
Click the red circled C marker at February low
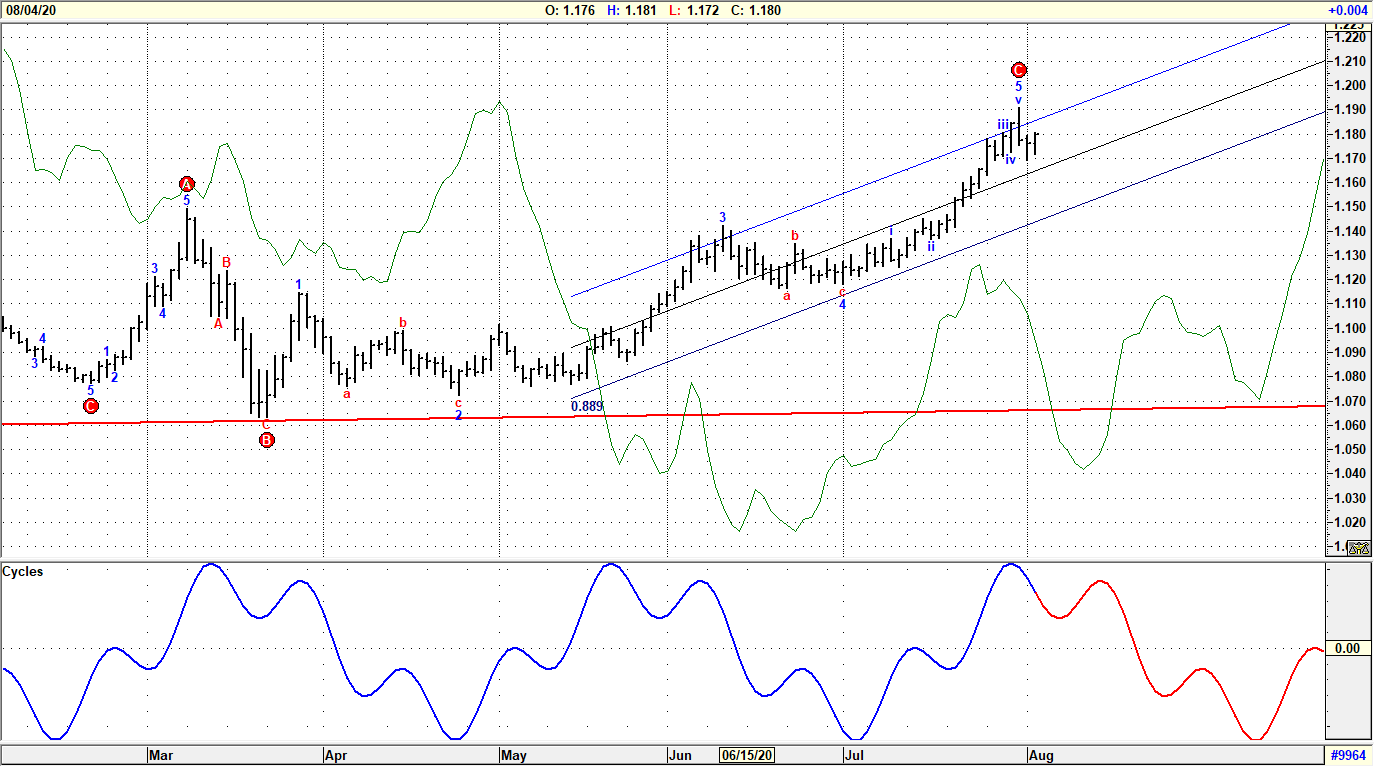(91, 406)
